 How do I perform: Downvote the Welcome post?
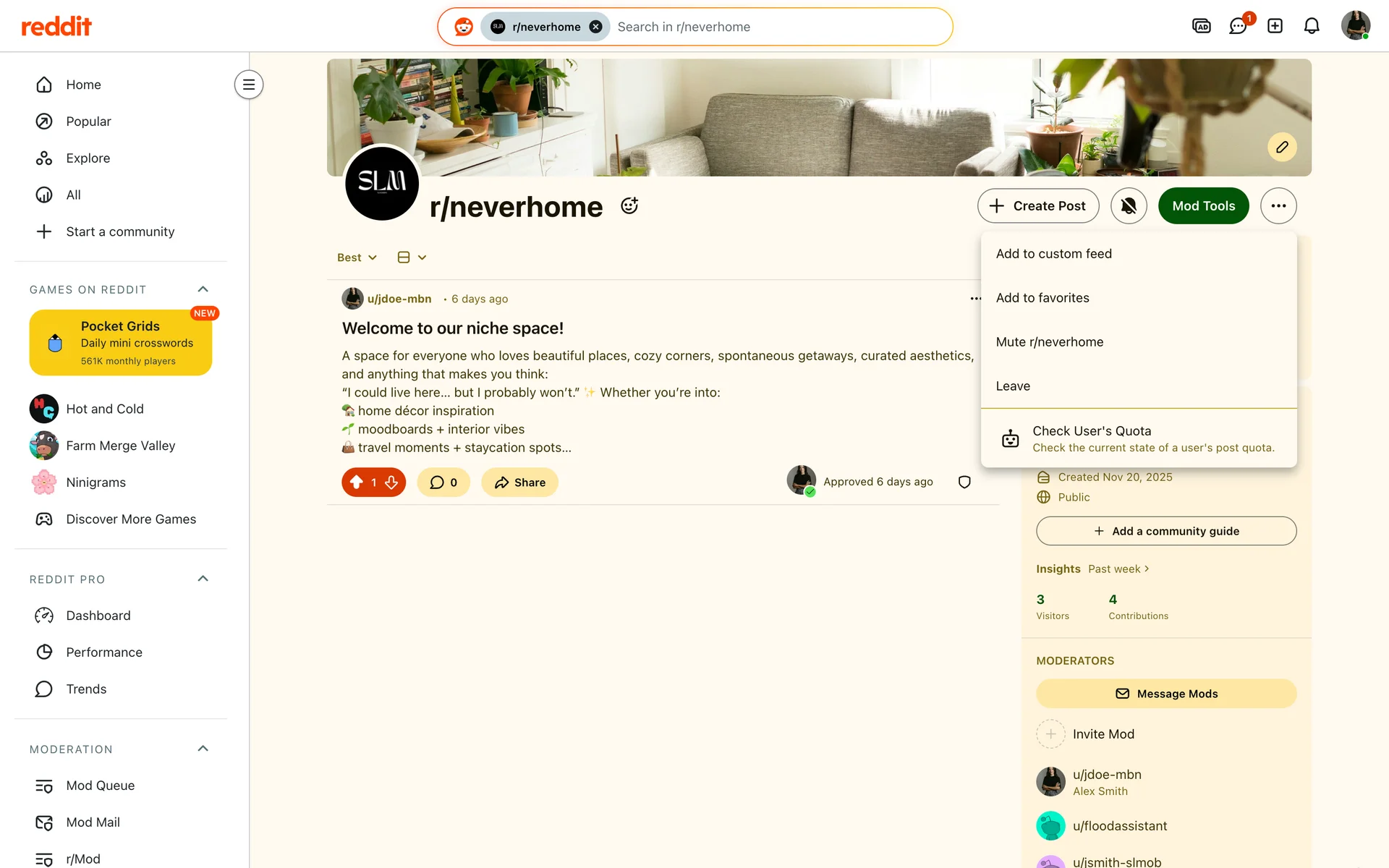click(391, 482)
